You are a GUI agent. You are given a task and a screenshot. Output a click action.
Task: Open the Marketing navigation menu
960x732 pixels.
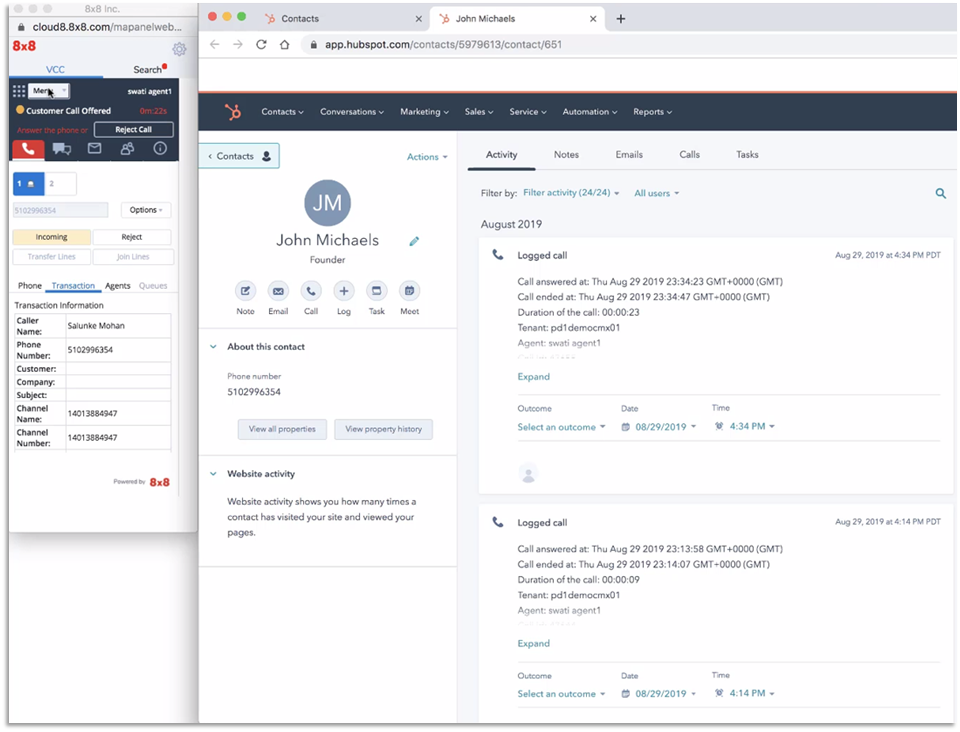click(424, 112)
